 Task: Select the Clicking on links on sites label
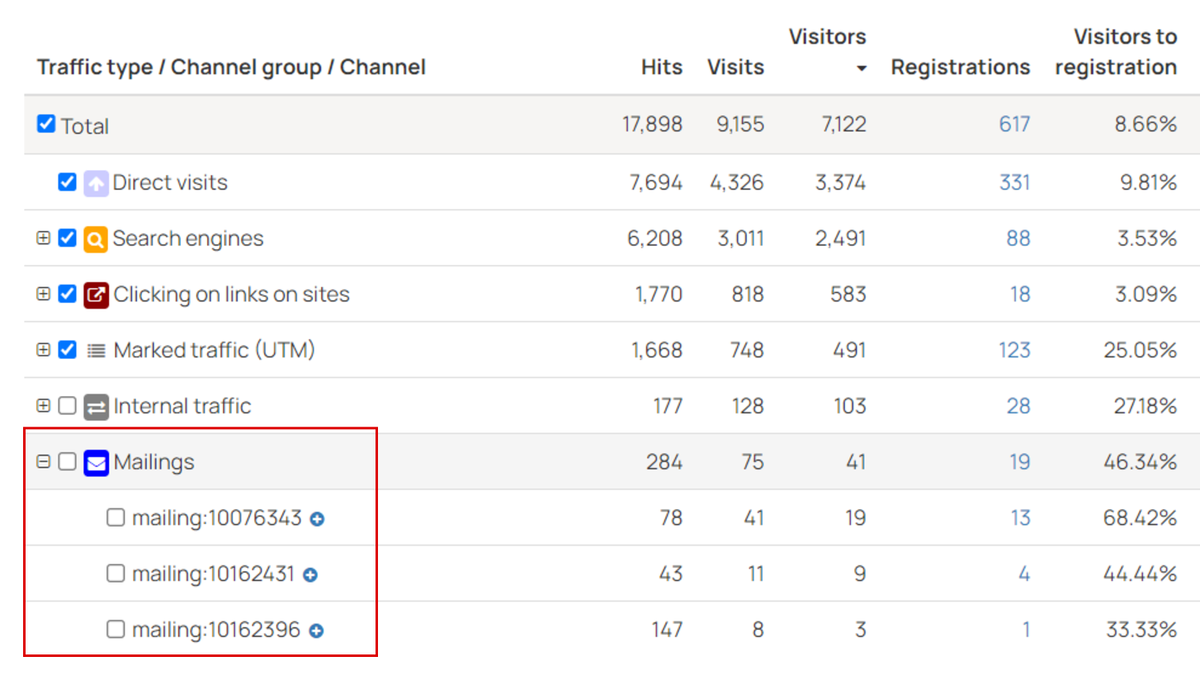tap(232, 295)
